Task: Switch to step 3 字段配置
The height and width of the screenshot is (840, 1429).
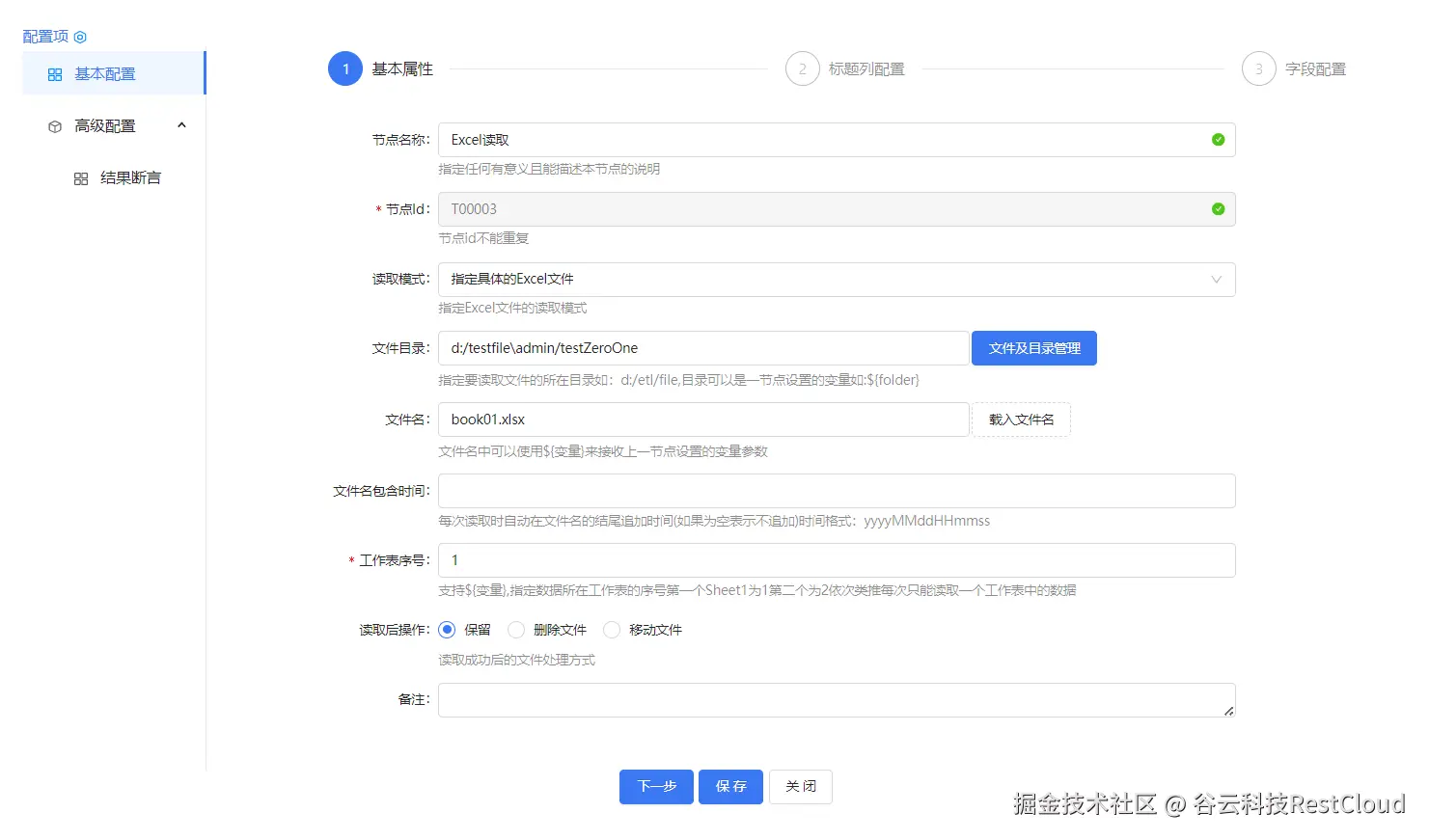Action: coord(1258,68)
